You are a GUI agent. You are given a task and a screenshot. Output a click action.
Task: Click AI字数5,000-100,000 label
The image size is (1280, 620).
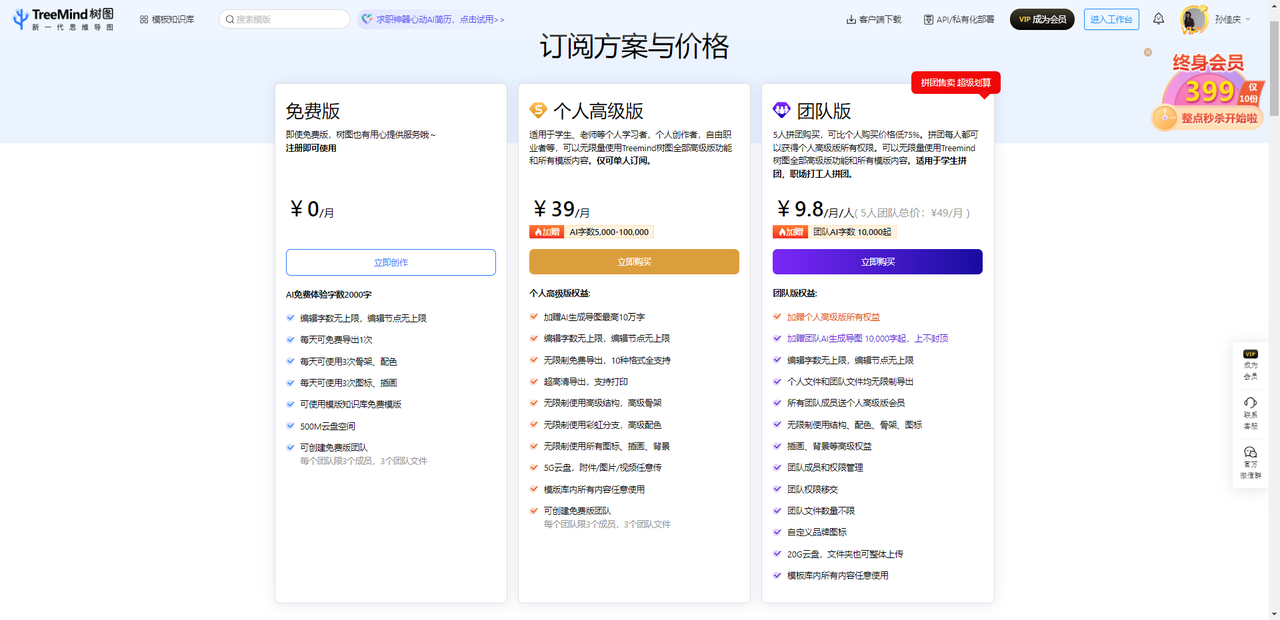609,232
